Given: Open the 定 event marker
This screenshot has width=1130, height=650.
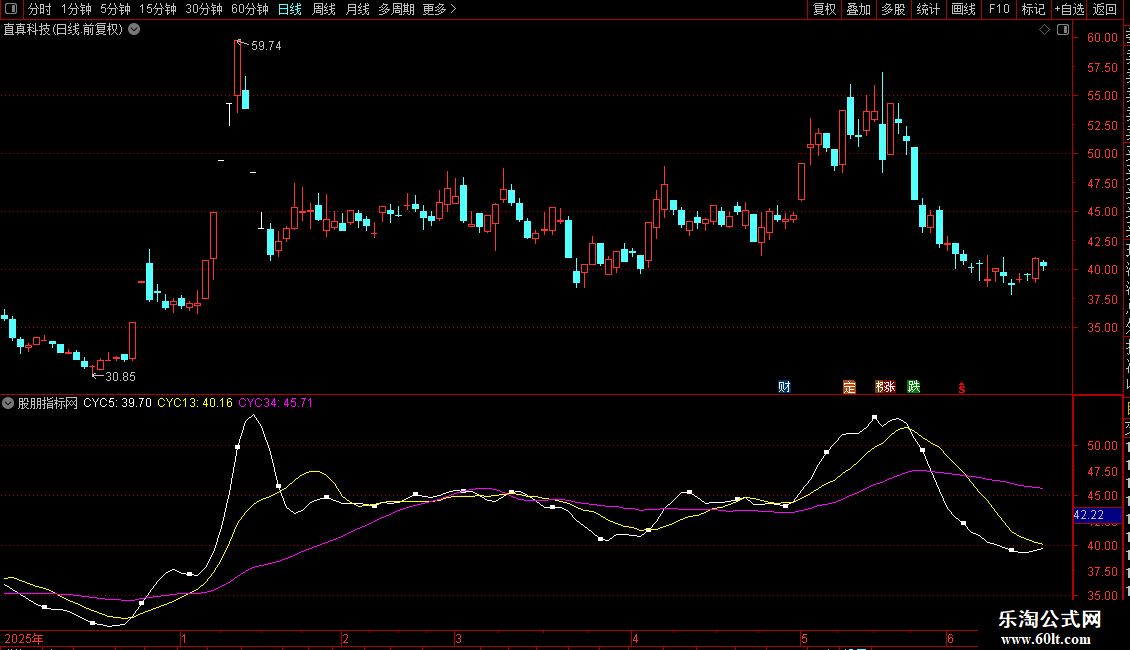Looking at the screenshot, I should coord(849,387).
